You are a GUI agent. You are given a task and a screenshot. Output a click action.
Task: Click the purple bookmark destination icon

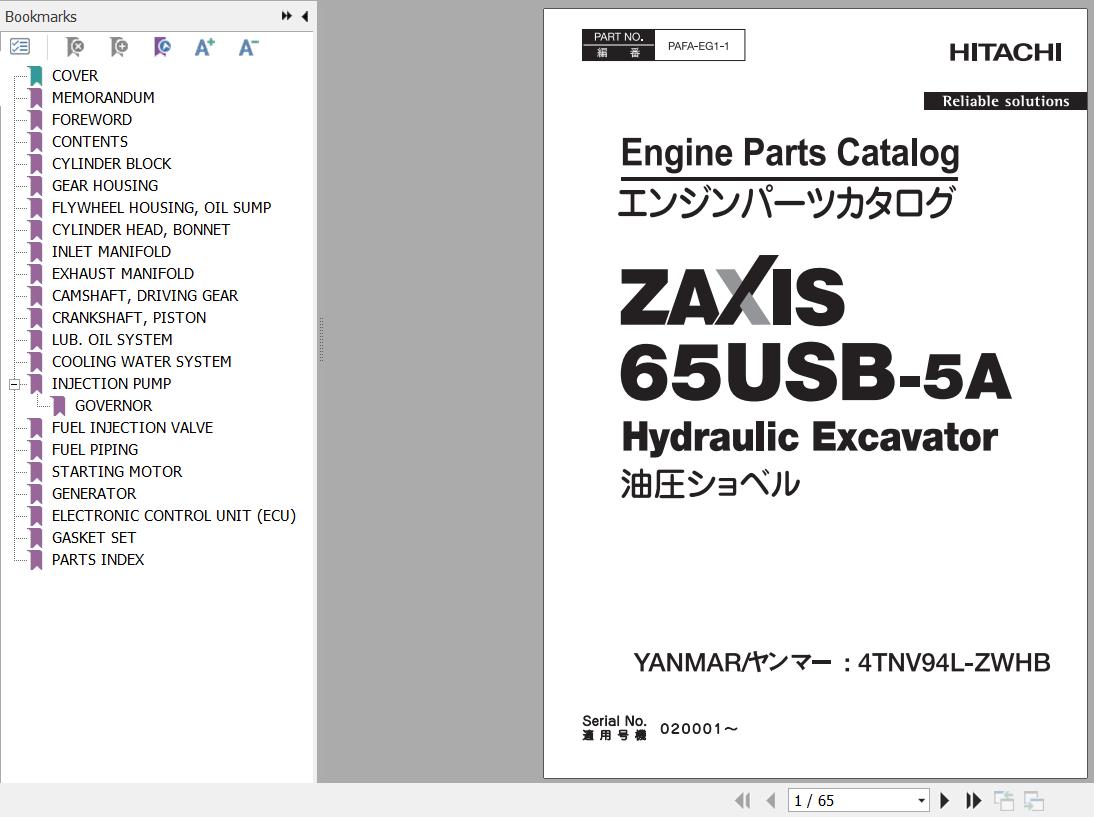click(x=162, y=47)
